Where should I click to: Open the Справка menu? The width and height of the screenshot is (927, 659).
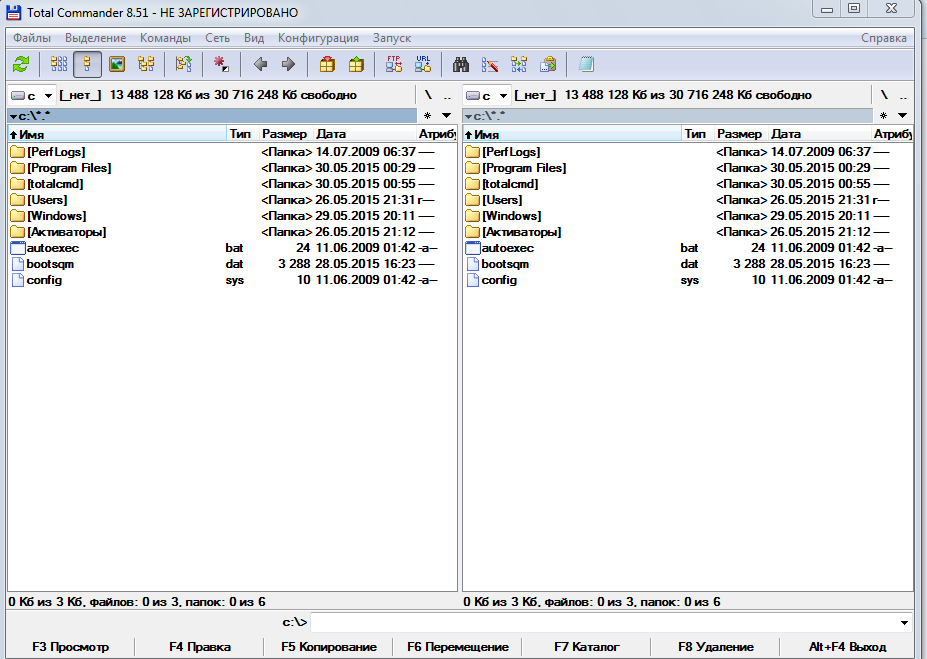[x=883, y=38]
